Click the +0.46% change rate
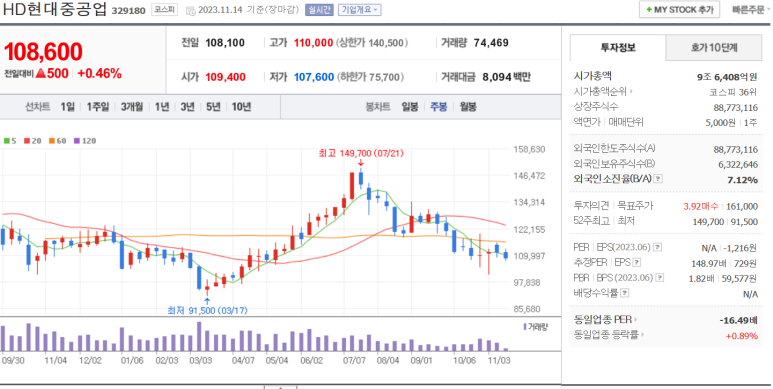 coord(100,73)
